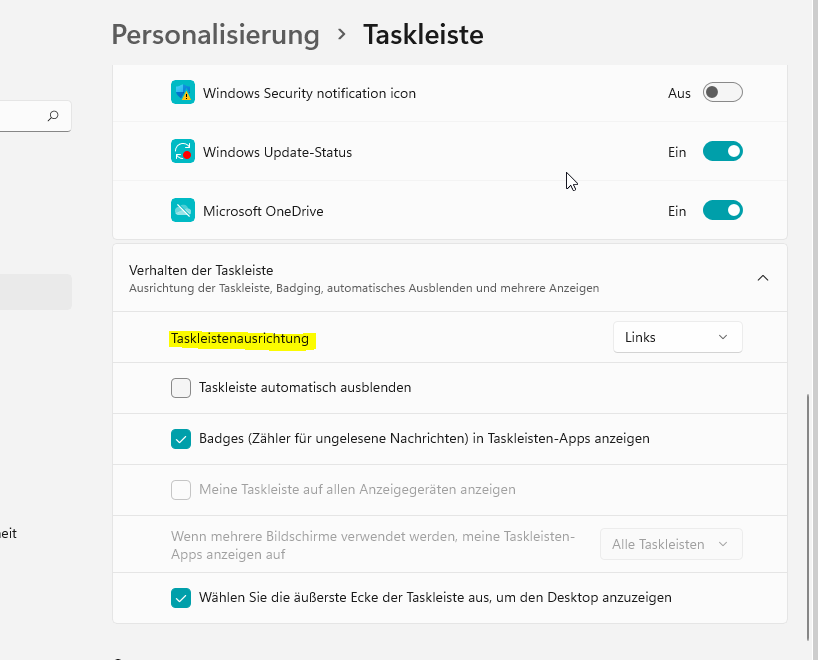Viewport: 818px width, 660px height.
Task: Click the Microsoft OneDrive cloud icon
Action: click(183, 210)
